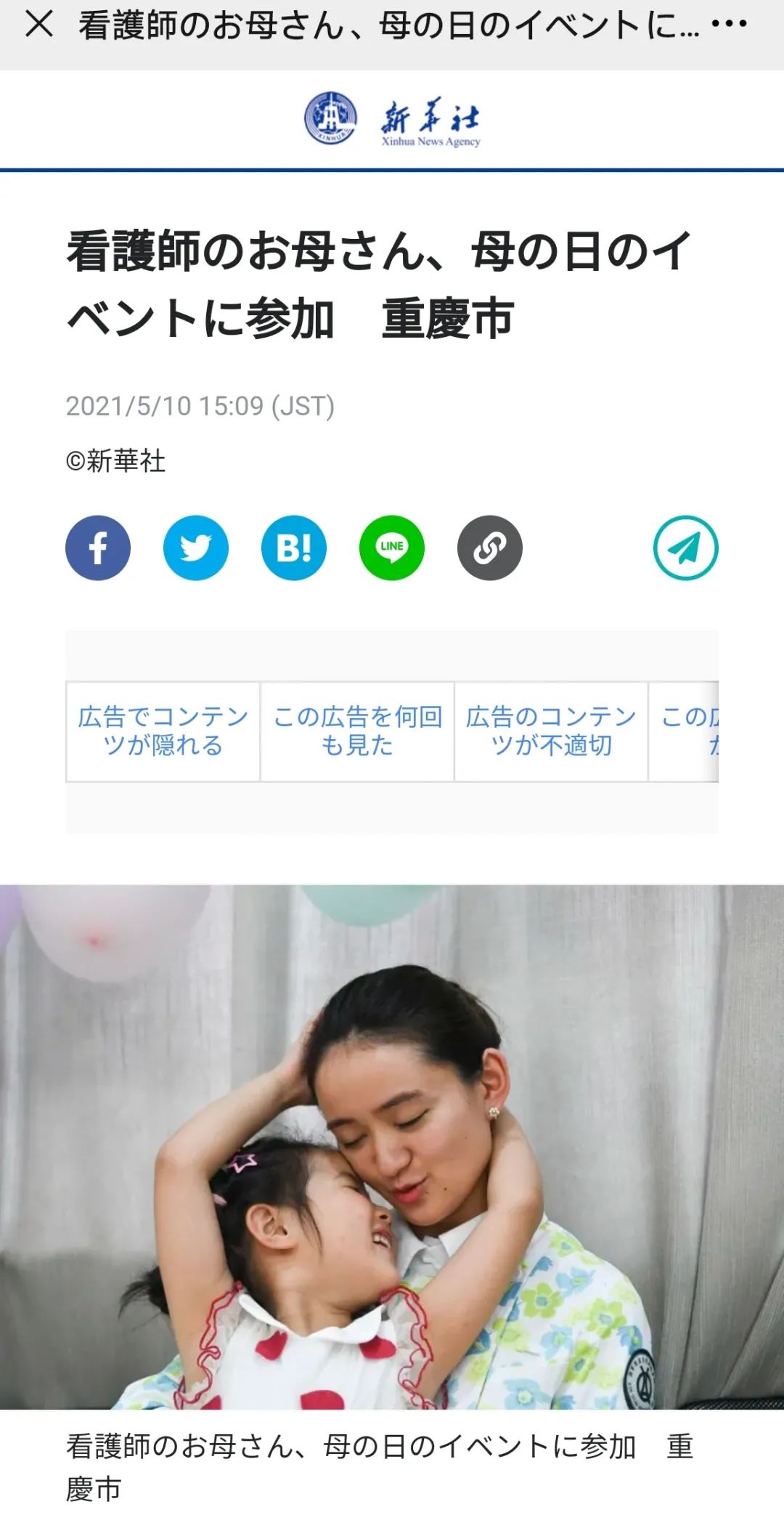
Task: Share the article on Twitter
Action: pyautogui.click(x=196, y=548)
